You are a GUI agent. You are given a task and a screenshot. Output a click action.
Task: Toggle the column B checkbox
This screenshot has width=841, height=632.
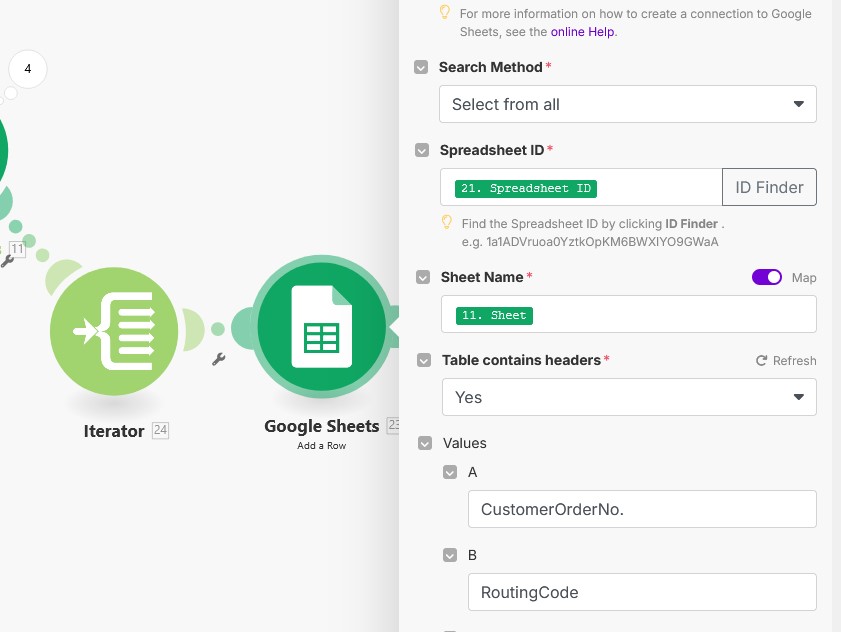tap(450, 555)
